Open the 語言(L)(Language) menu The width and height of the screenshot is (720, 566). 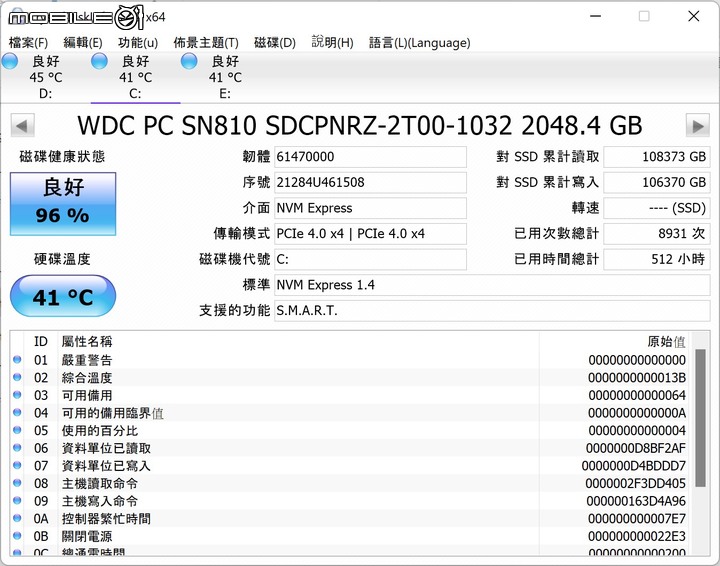[419, 43]
